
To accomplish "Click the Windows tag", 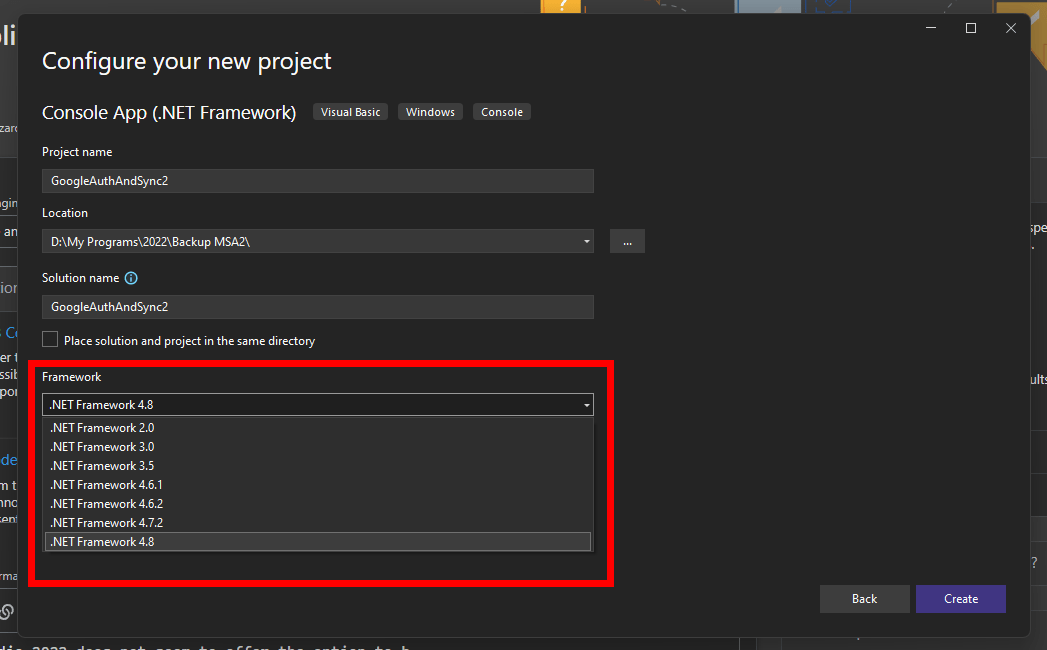I will point(430,112).
